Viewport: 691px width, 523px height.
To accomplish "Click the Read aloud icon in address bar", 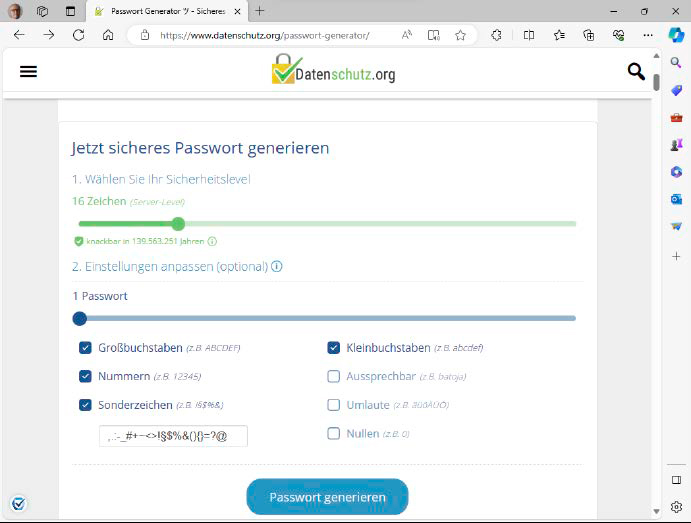I will (x=407, y=35).
